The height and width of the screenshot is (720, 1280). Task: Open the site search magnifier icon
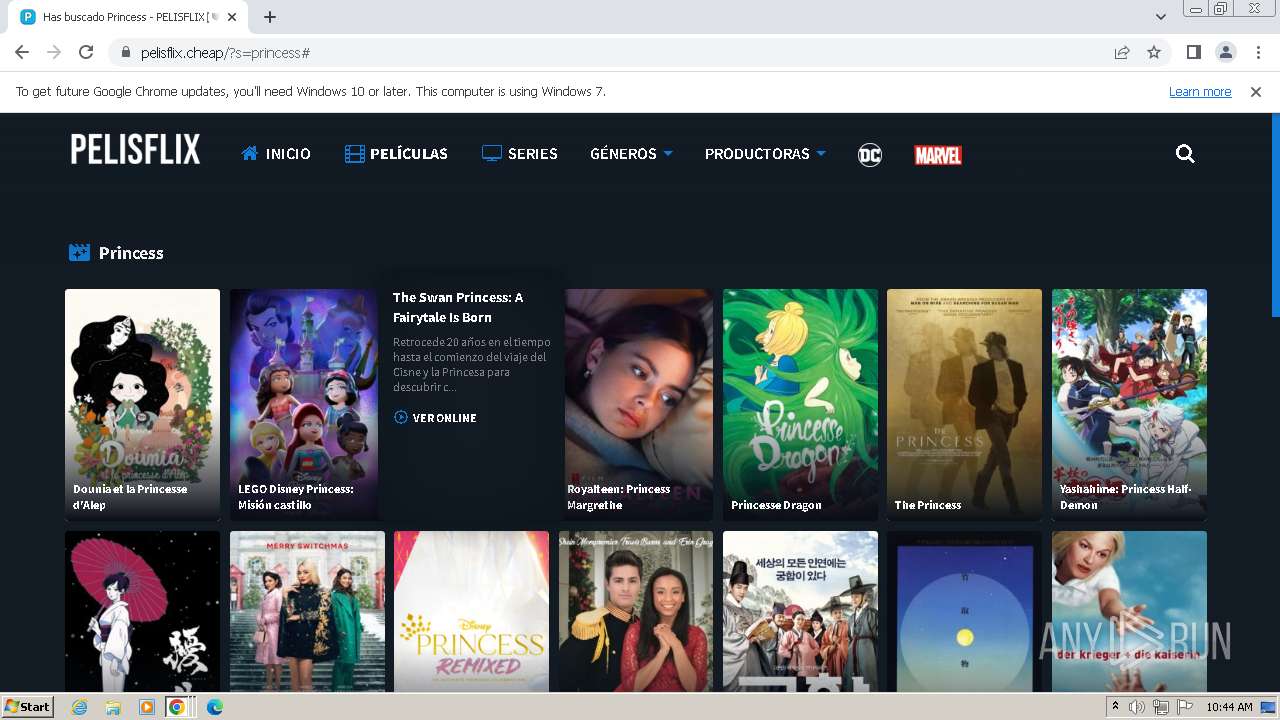tap(1185, 154)
